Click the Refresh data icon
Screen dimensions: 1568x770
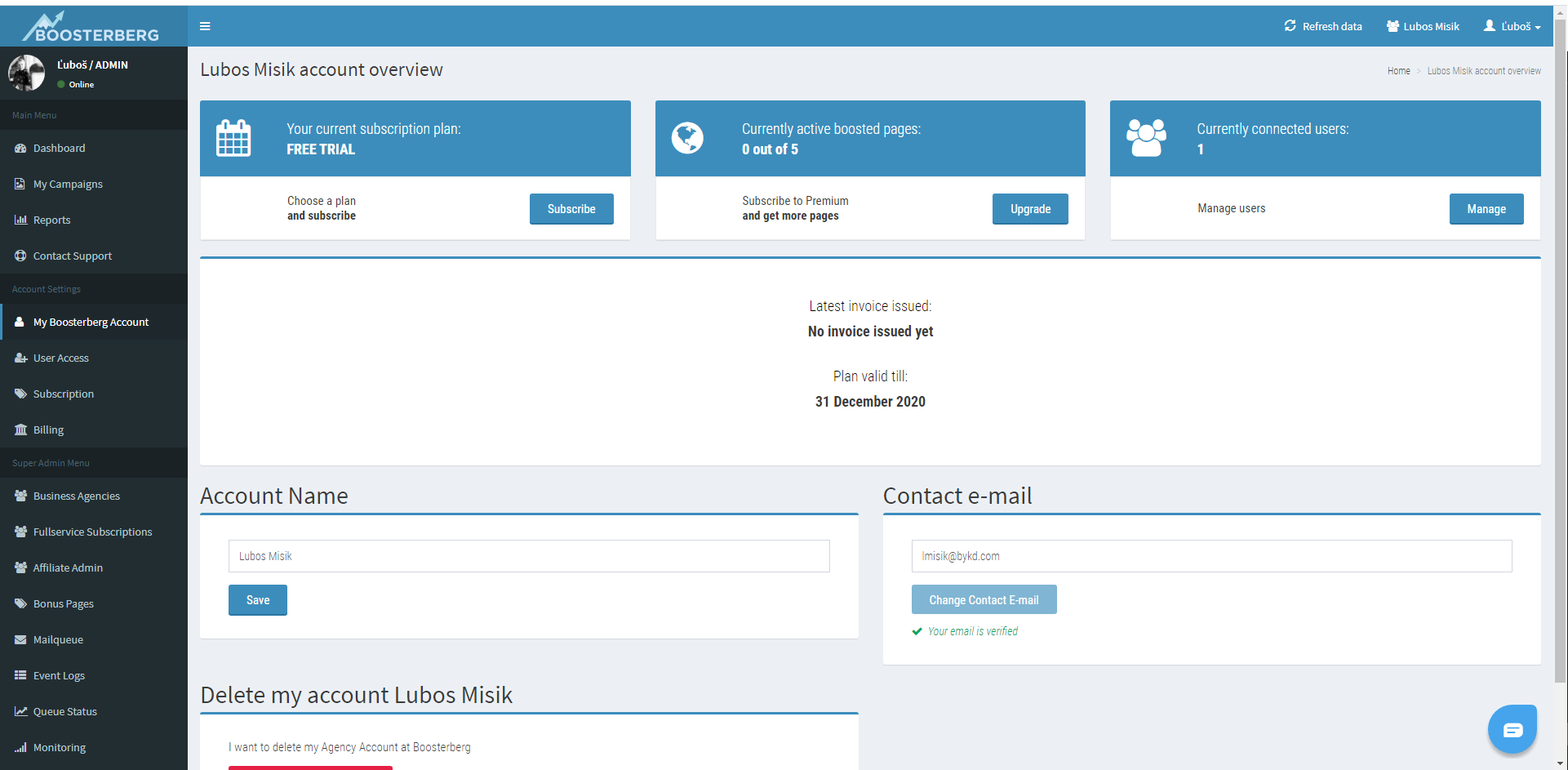click(1290, 26)
